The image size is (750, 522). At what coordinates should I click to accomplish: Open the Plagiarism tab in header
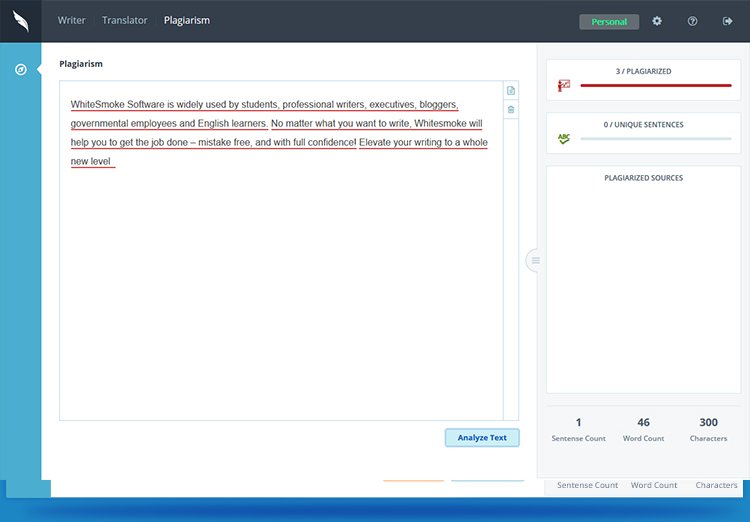point(187,20)
